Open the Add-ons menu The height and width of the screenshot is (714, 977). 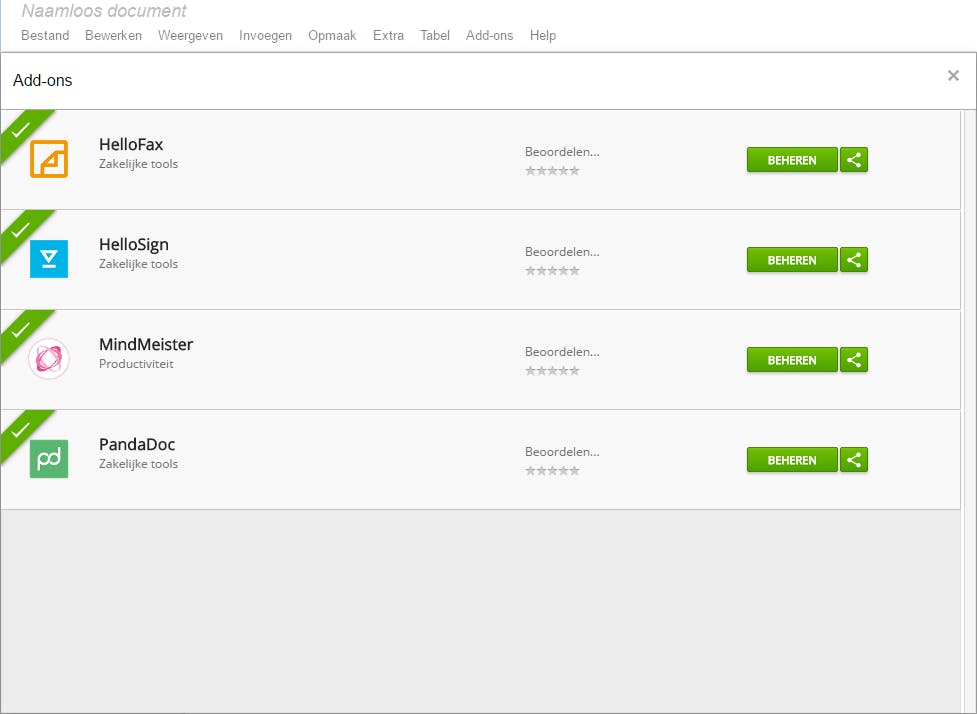coord(489,36)
